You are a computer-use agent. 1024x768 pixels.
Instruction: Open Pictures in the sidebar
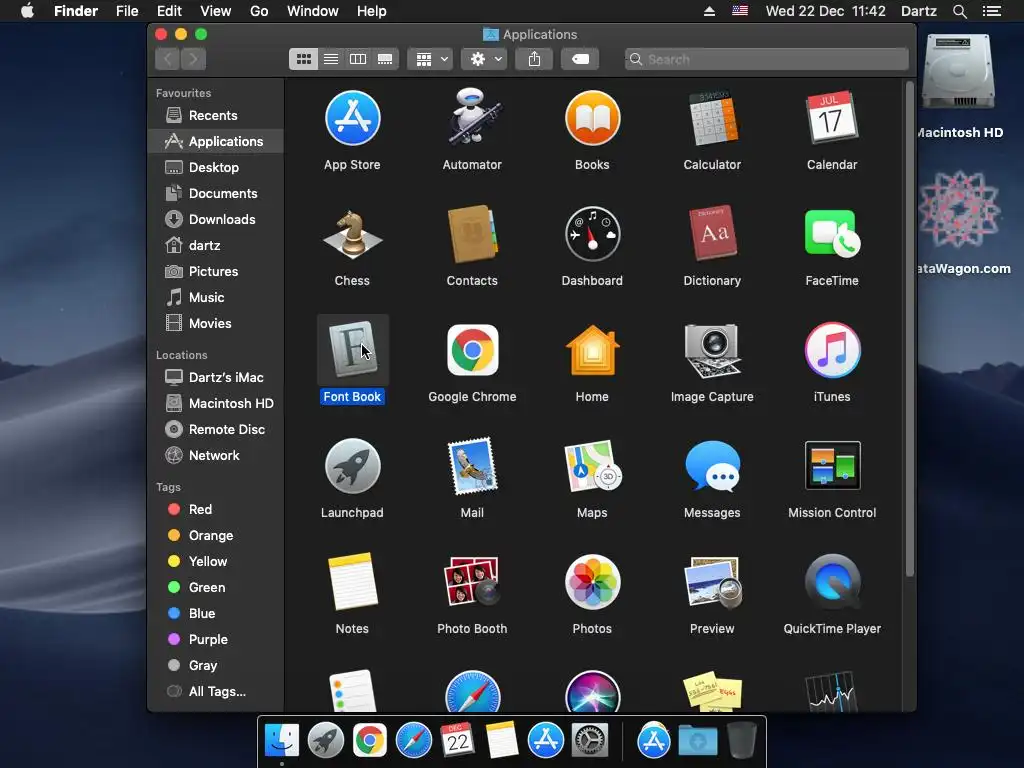(x=216, y=272)
